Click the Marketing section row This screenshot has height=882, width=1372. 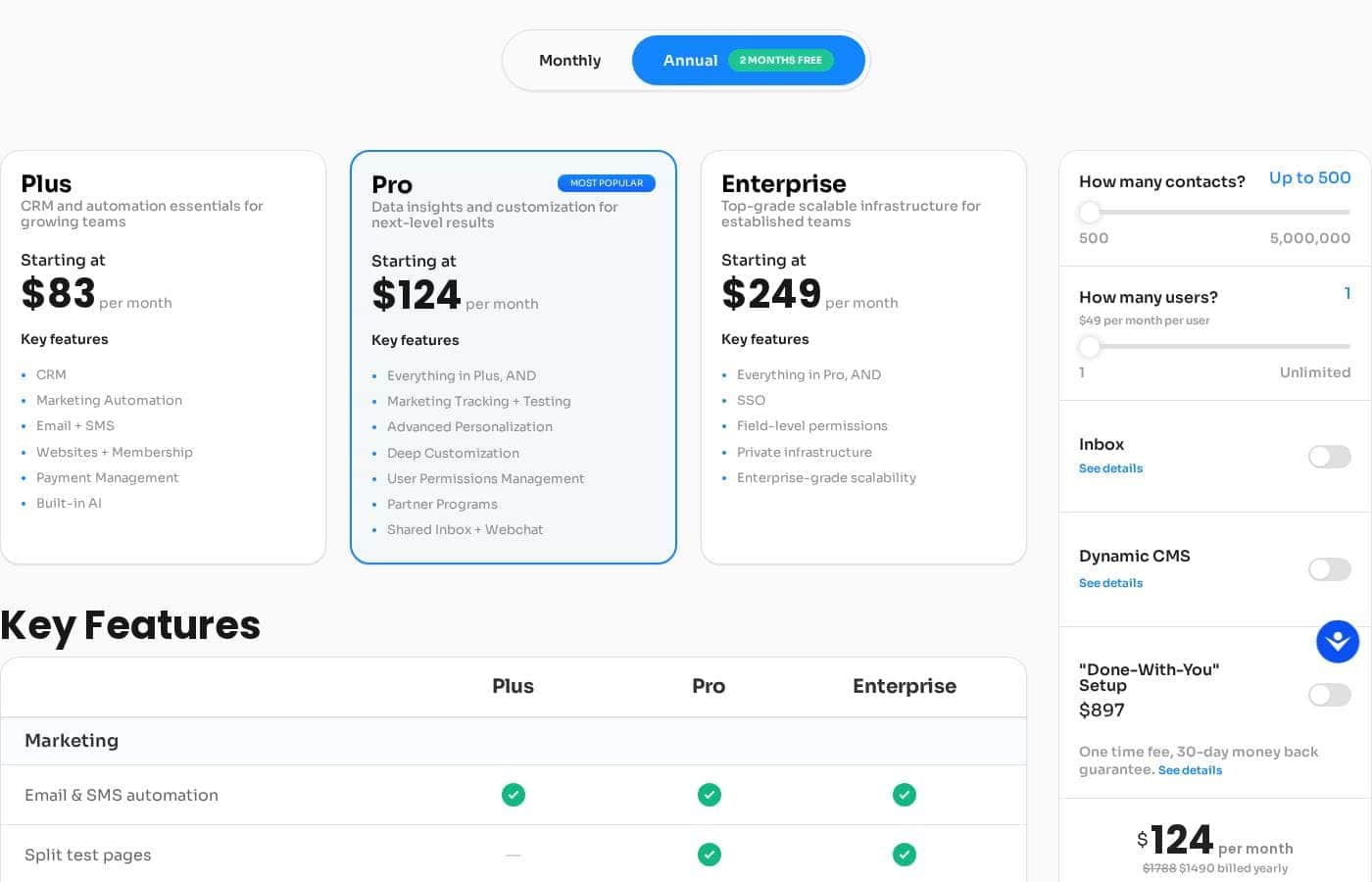[514, 741]
